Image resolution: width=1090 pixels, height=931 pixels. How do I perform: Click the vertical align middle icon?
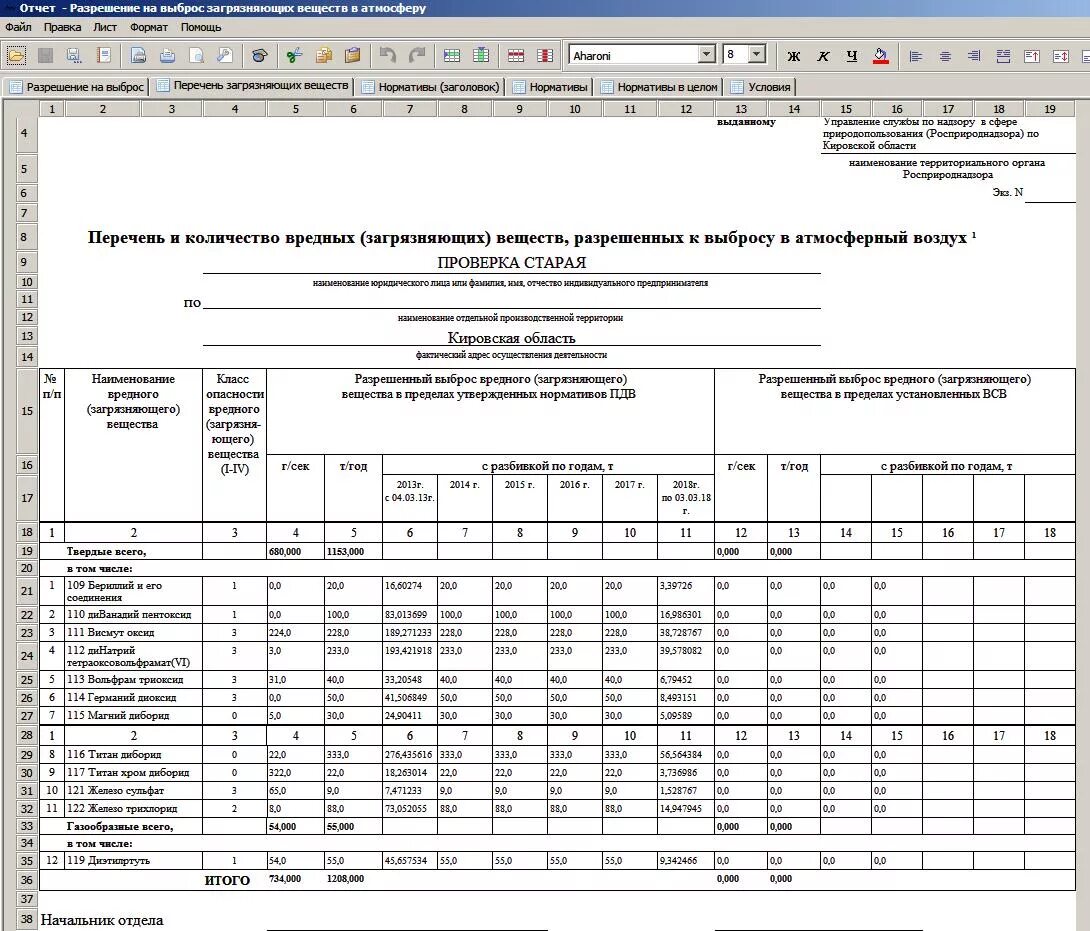(1061, 56)
